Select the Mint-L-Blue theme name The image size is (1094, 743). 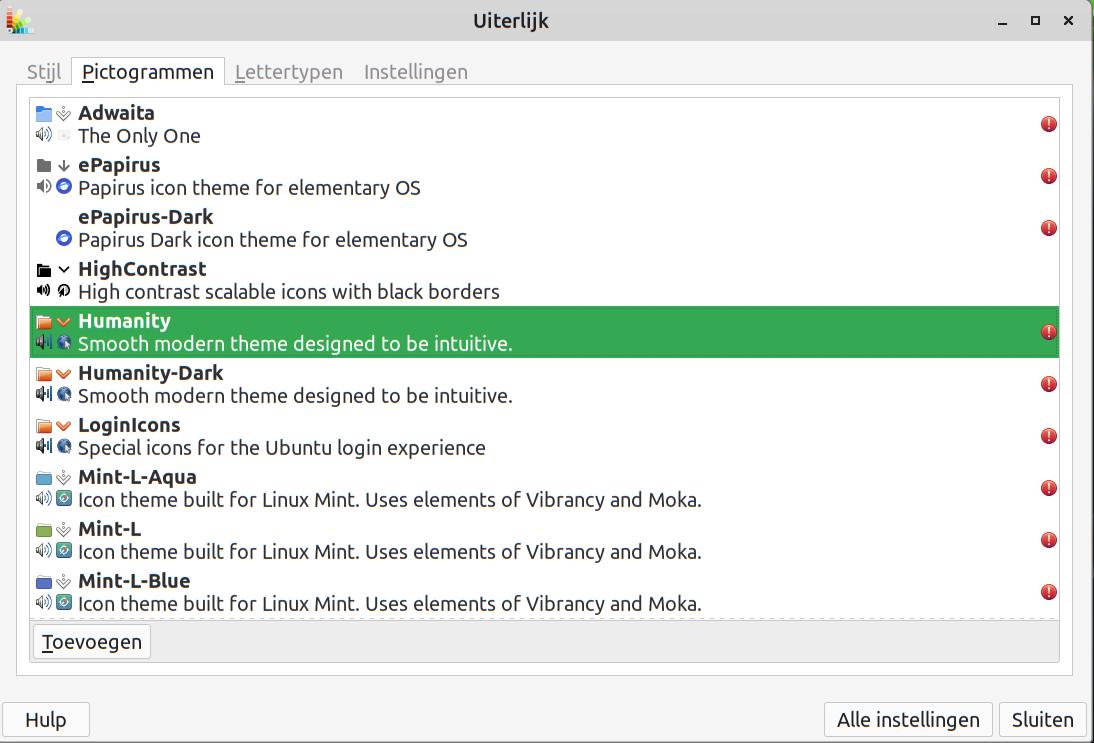point(134,581)
